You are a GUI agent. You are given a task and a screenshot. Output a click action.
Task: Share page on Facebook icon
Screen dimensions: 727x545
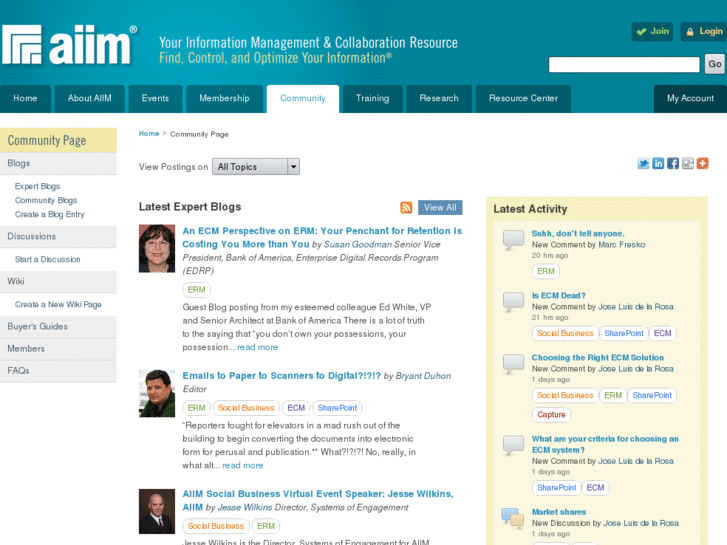tap(673, 163)
